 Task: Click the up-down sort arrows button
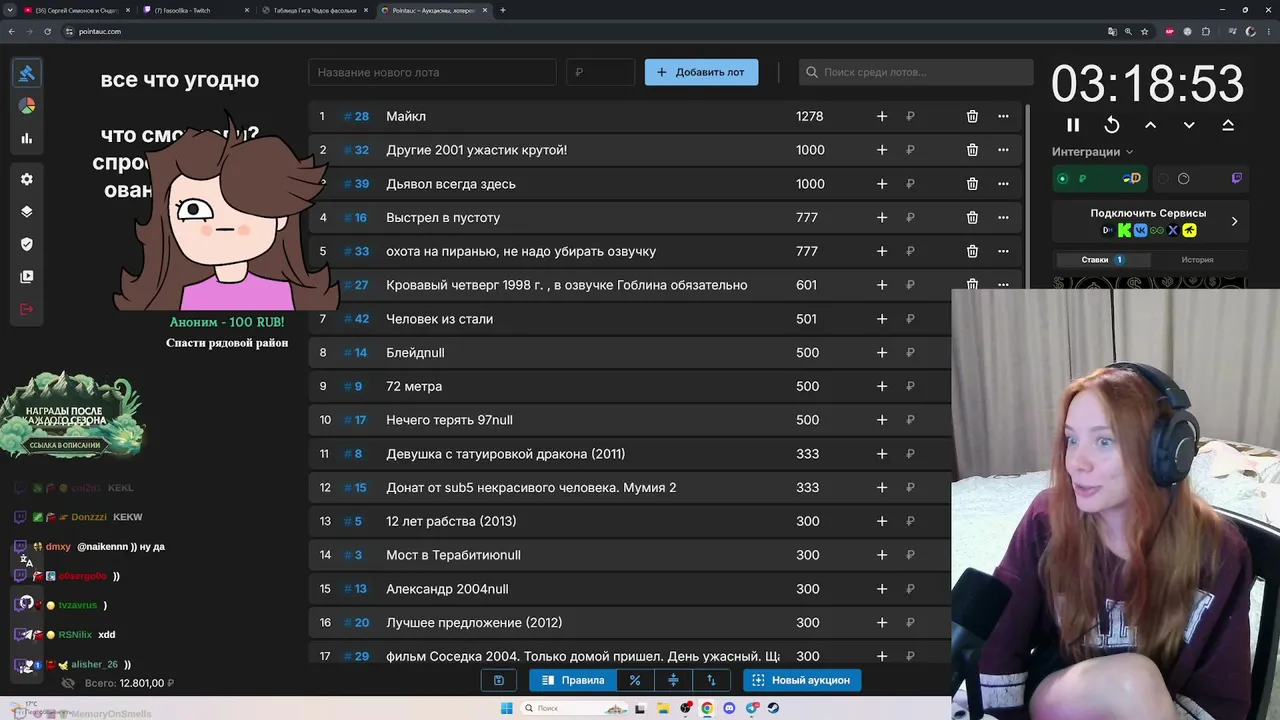[711, 680]
